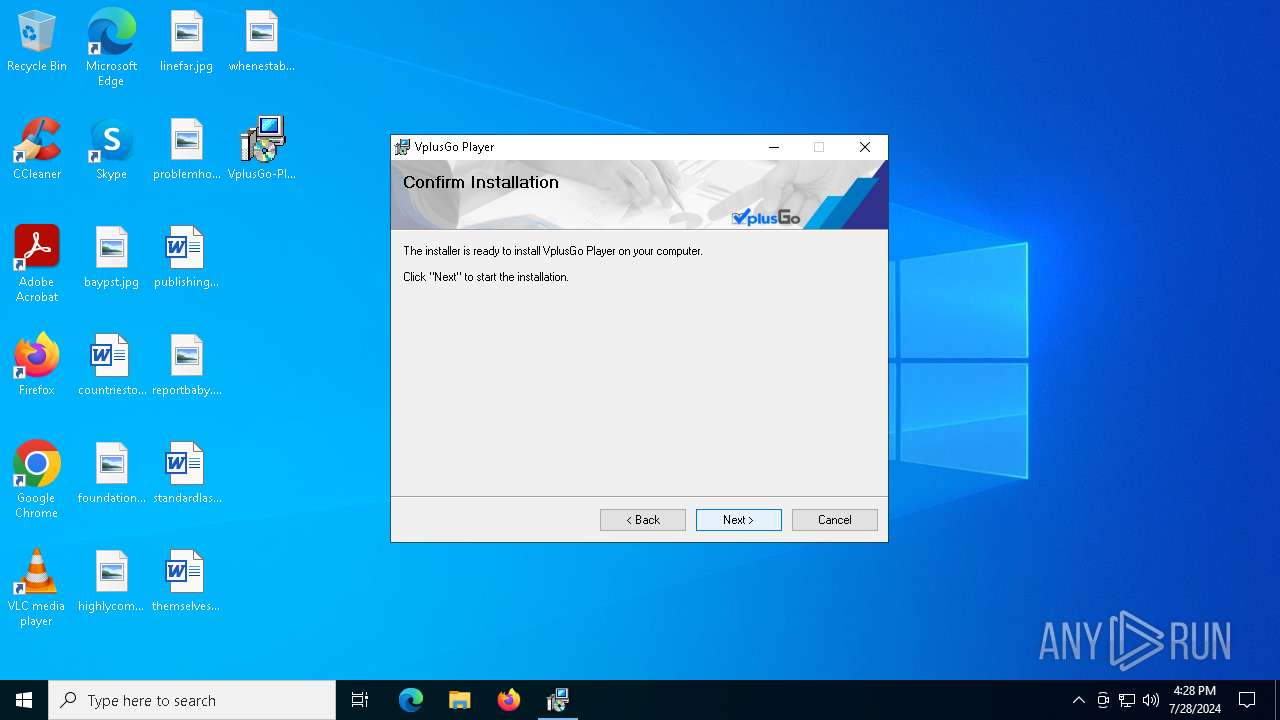Select the linefar.jpg desktop file

186,42
